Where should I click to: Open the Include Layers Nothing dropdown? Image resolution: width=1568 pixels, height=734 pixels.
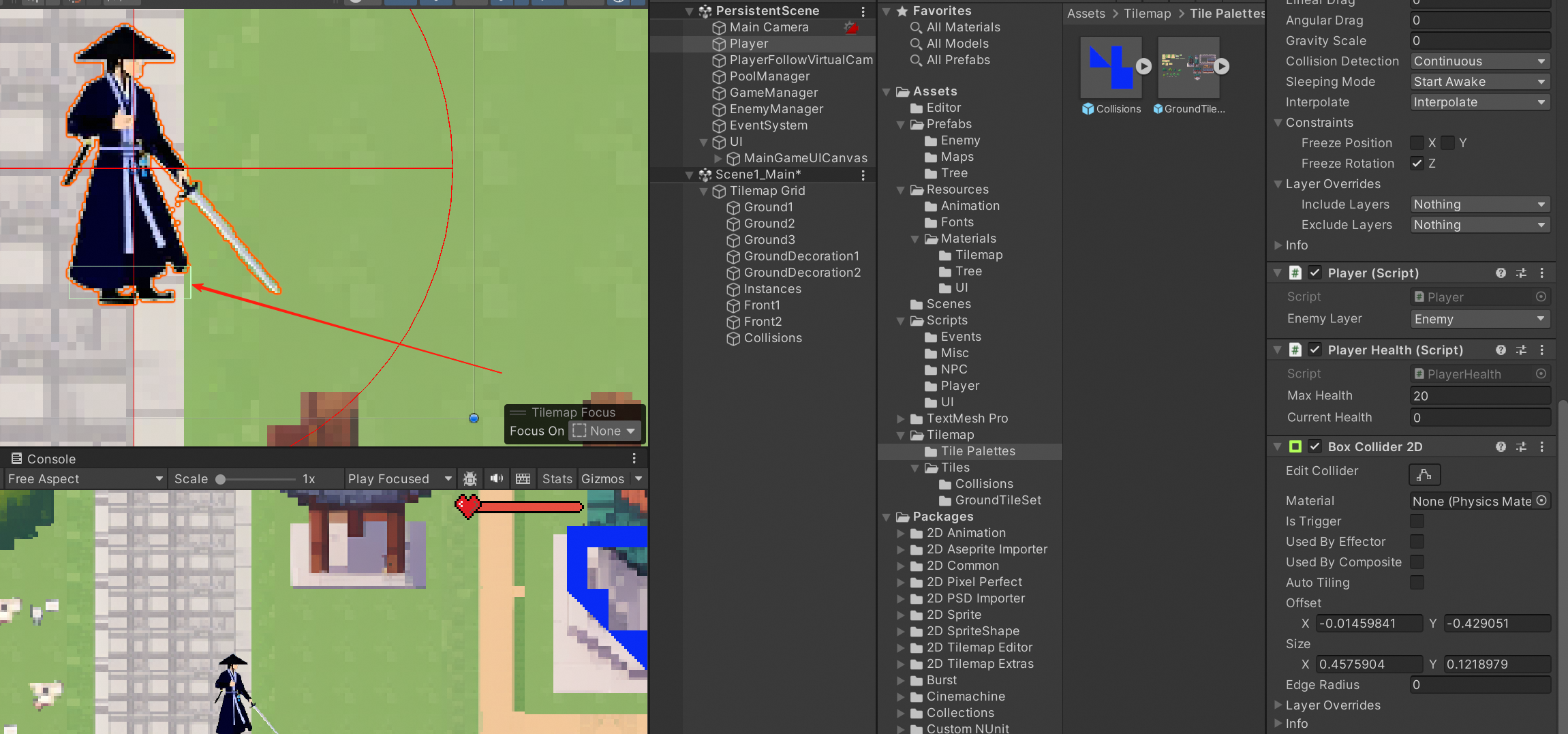point(1479,204)
